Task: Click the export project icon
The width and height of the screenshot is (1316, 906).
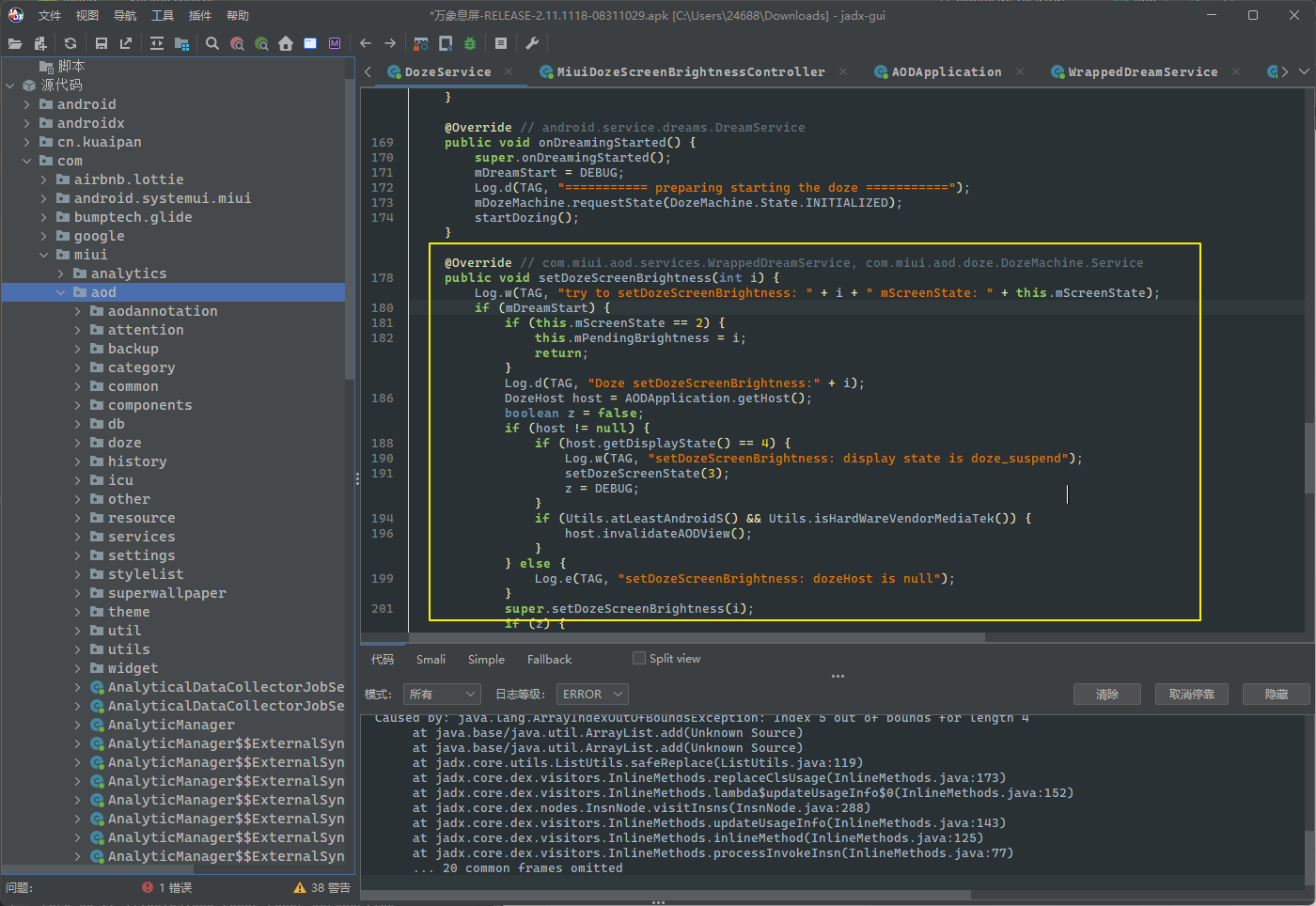Action: pos(126,43)
